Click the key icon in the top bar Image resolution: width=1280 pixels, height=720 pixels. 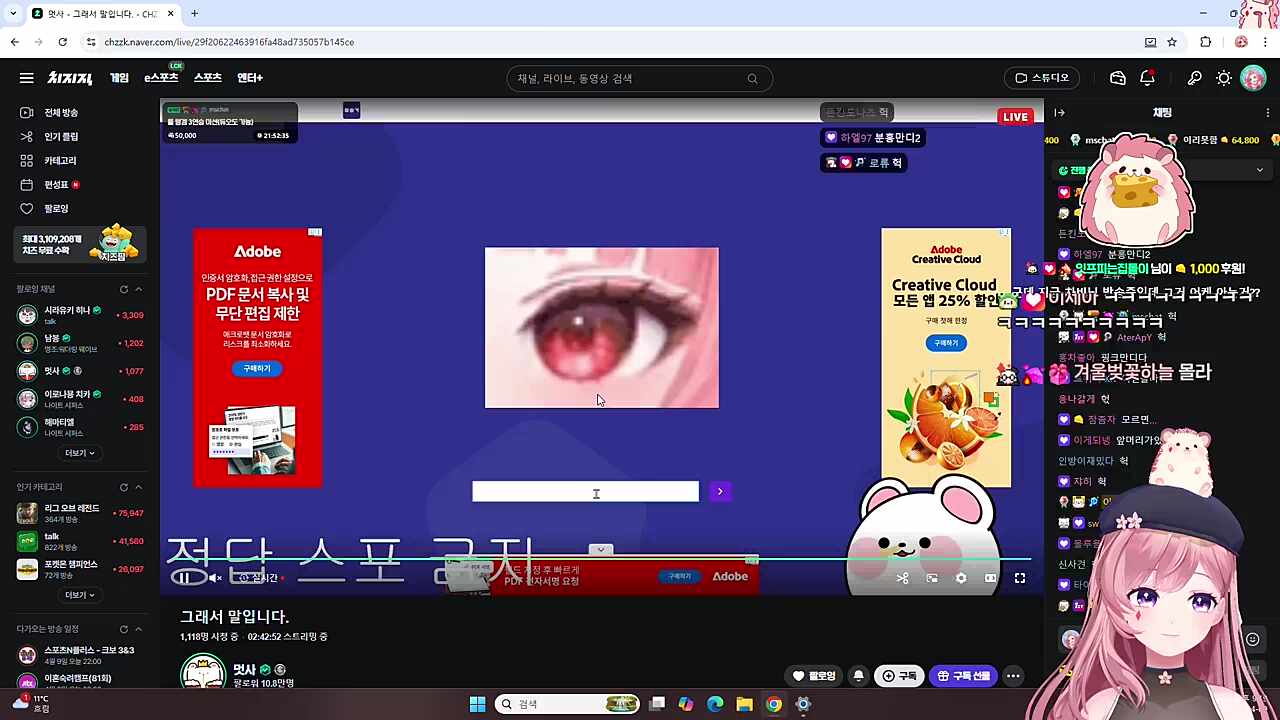(x=1194, y=78)
